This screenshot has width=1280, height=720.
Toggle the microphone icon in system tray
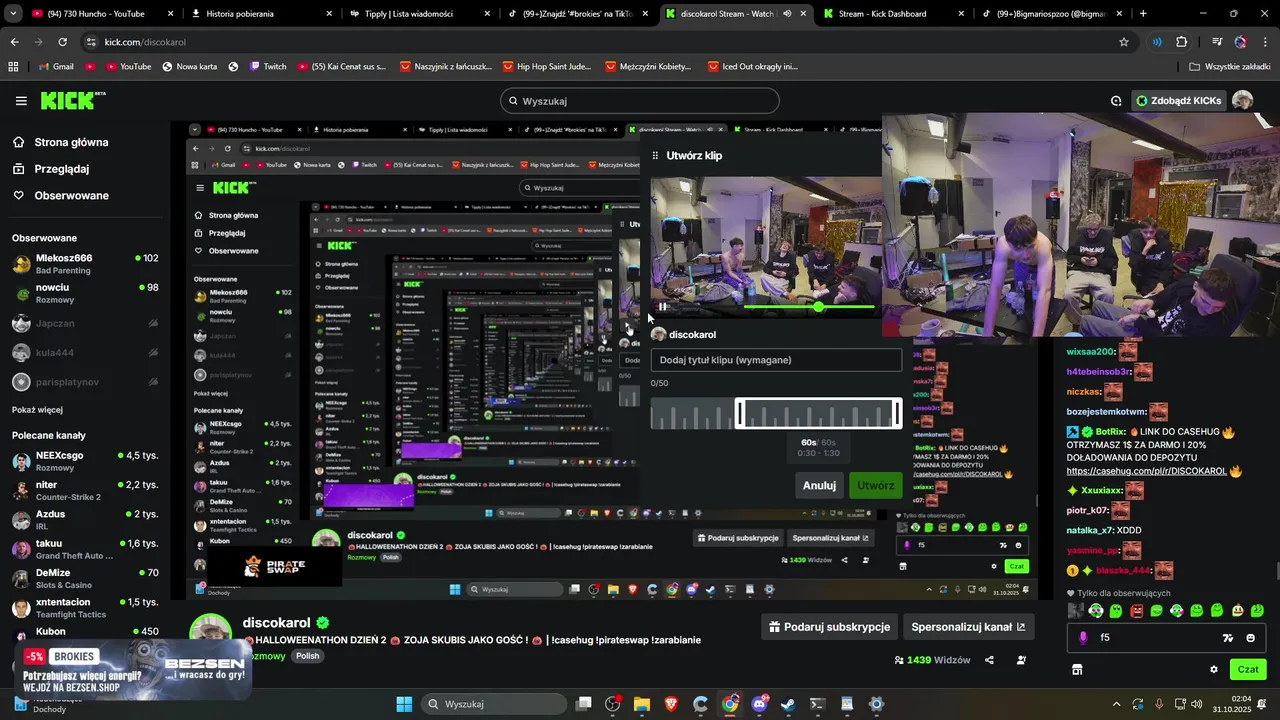coord(1157,704)
